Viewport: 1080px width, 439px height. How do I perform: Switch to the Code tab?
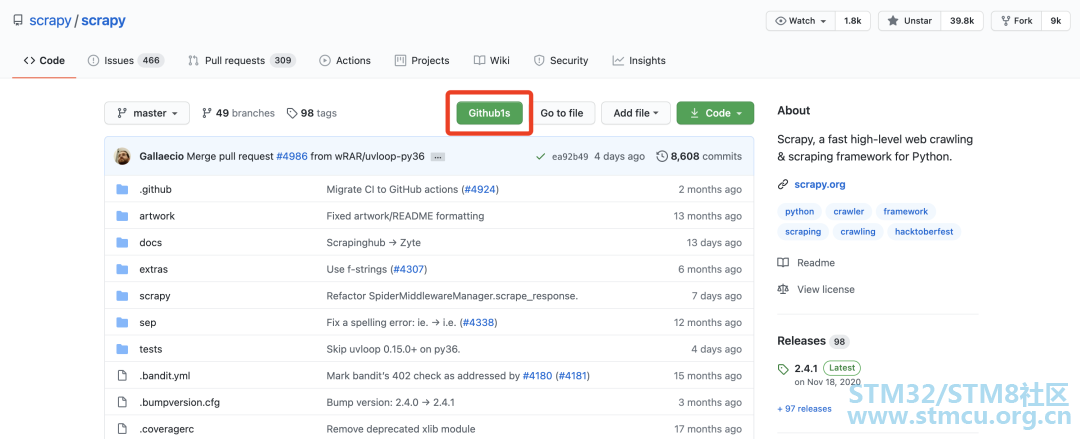44,61
